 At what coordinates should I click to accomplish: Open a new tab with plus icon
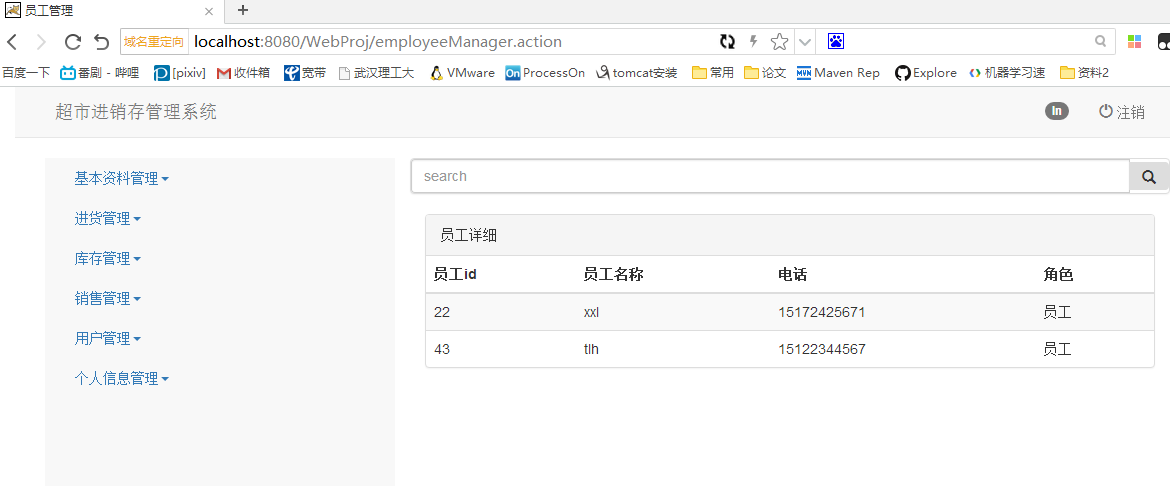click(242, 10)
